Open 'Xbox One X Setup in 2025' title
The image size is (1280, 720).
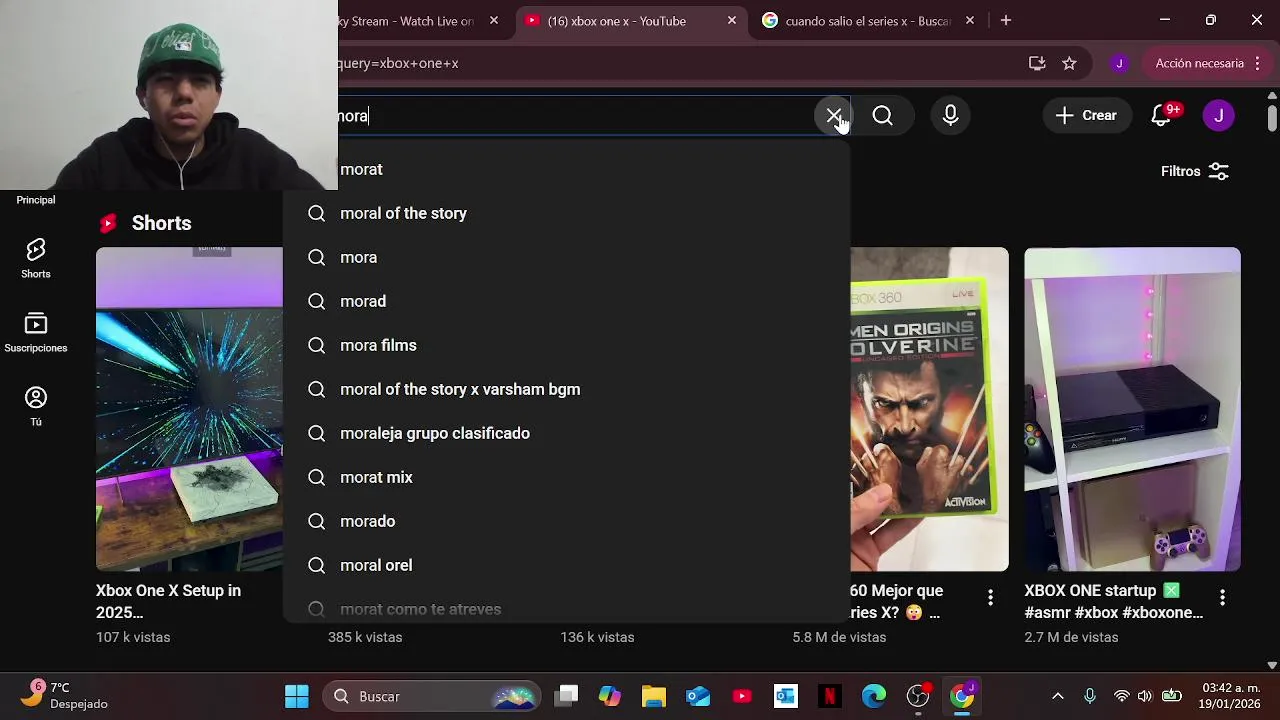[168, 601]
